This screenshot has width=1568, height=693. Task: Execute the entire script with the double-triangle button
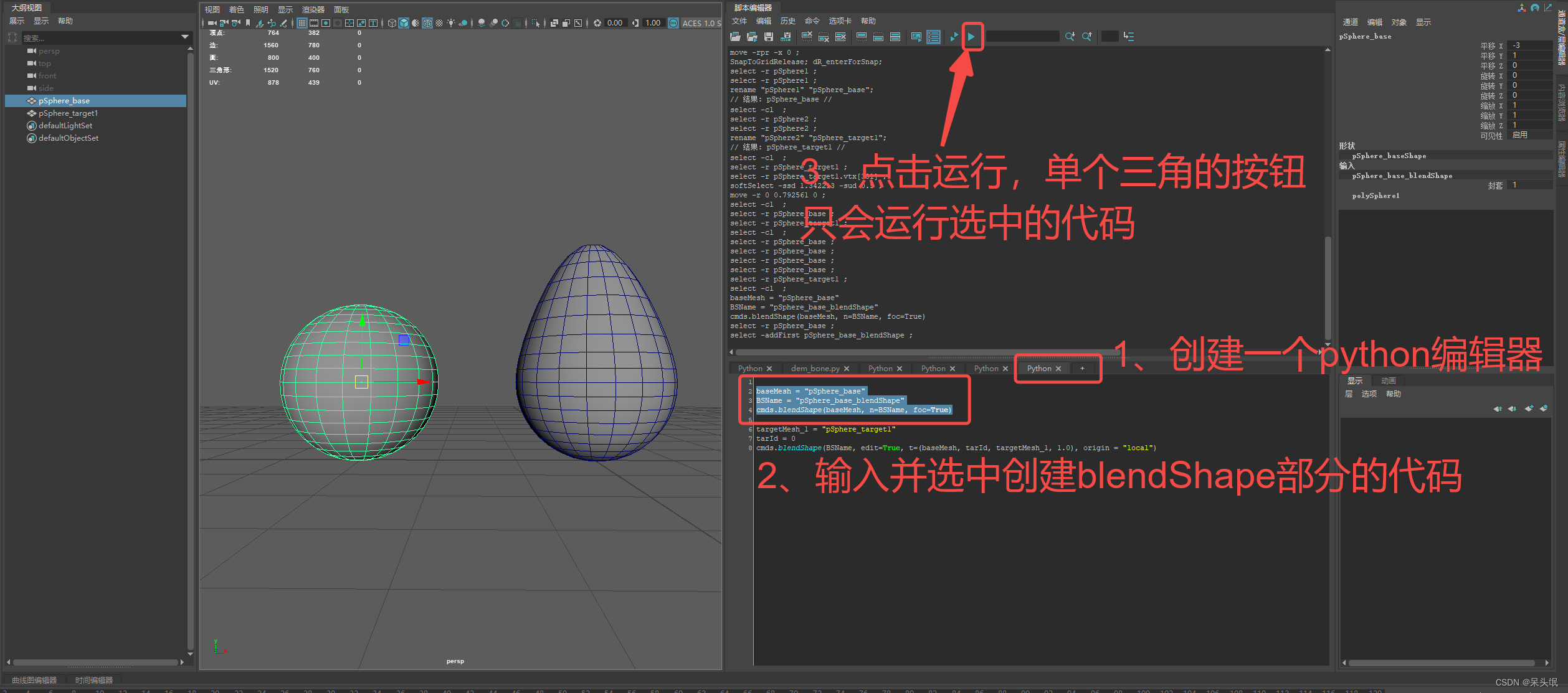click(954, 37)
